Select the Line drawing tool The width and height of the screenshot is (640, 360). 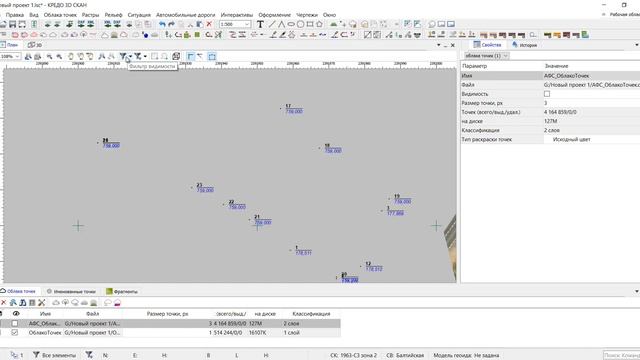(x=272, y=24)
